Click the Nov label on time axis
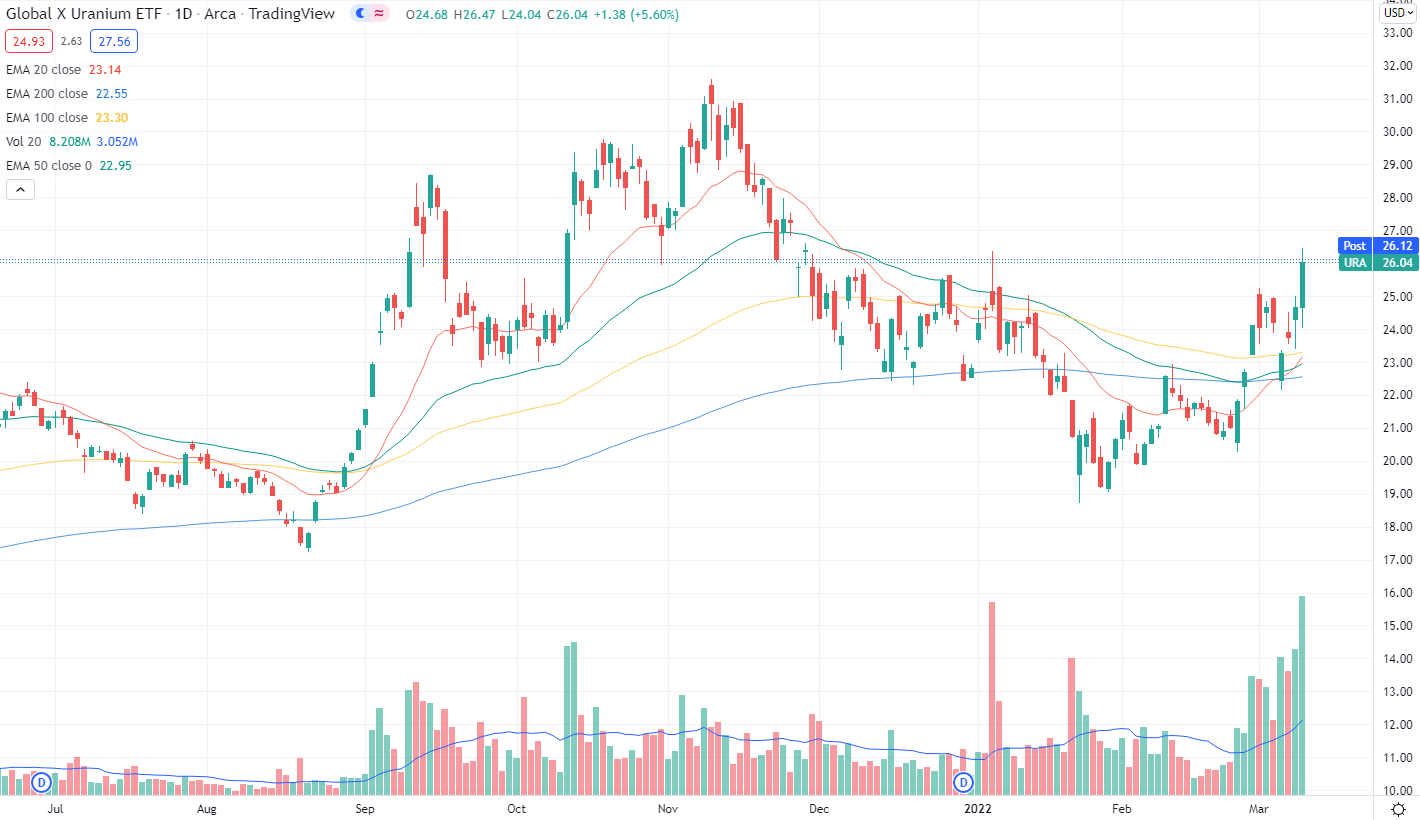This screenshot has height=820, width=1420. 668,808
